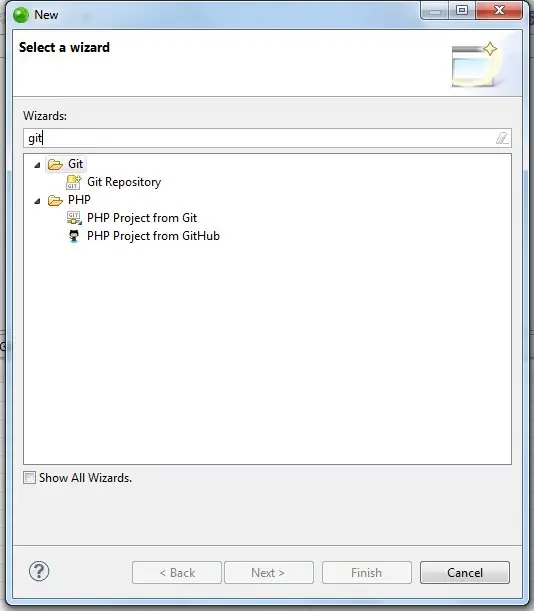Enable the Show All Wizards checkbox
Screen dimensions: 534x611
click(x=29, y=477)
